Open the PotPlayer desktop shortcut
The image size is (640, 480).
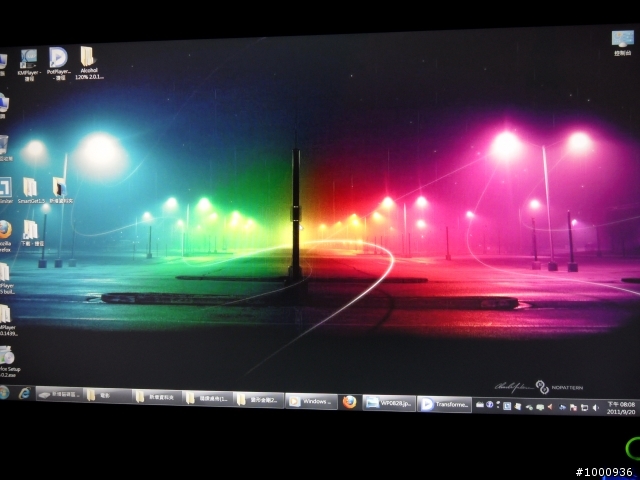[x=59, y=63]
